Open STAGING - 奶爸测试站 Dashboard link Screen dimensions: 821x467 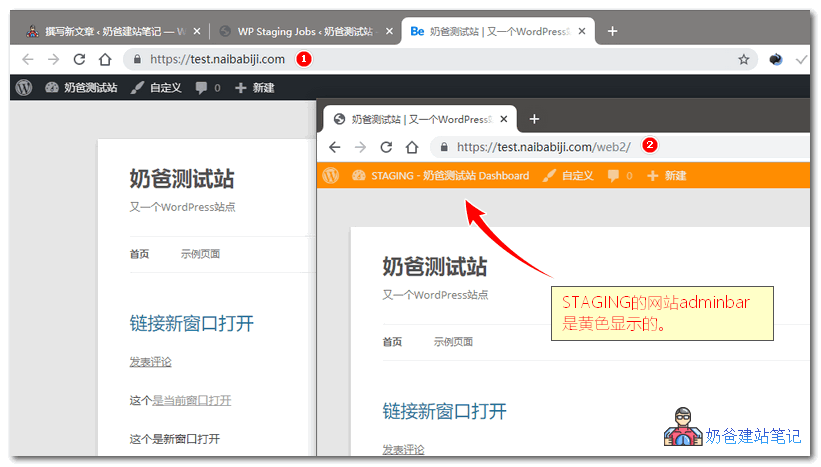[x=440, y=175]
